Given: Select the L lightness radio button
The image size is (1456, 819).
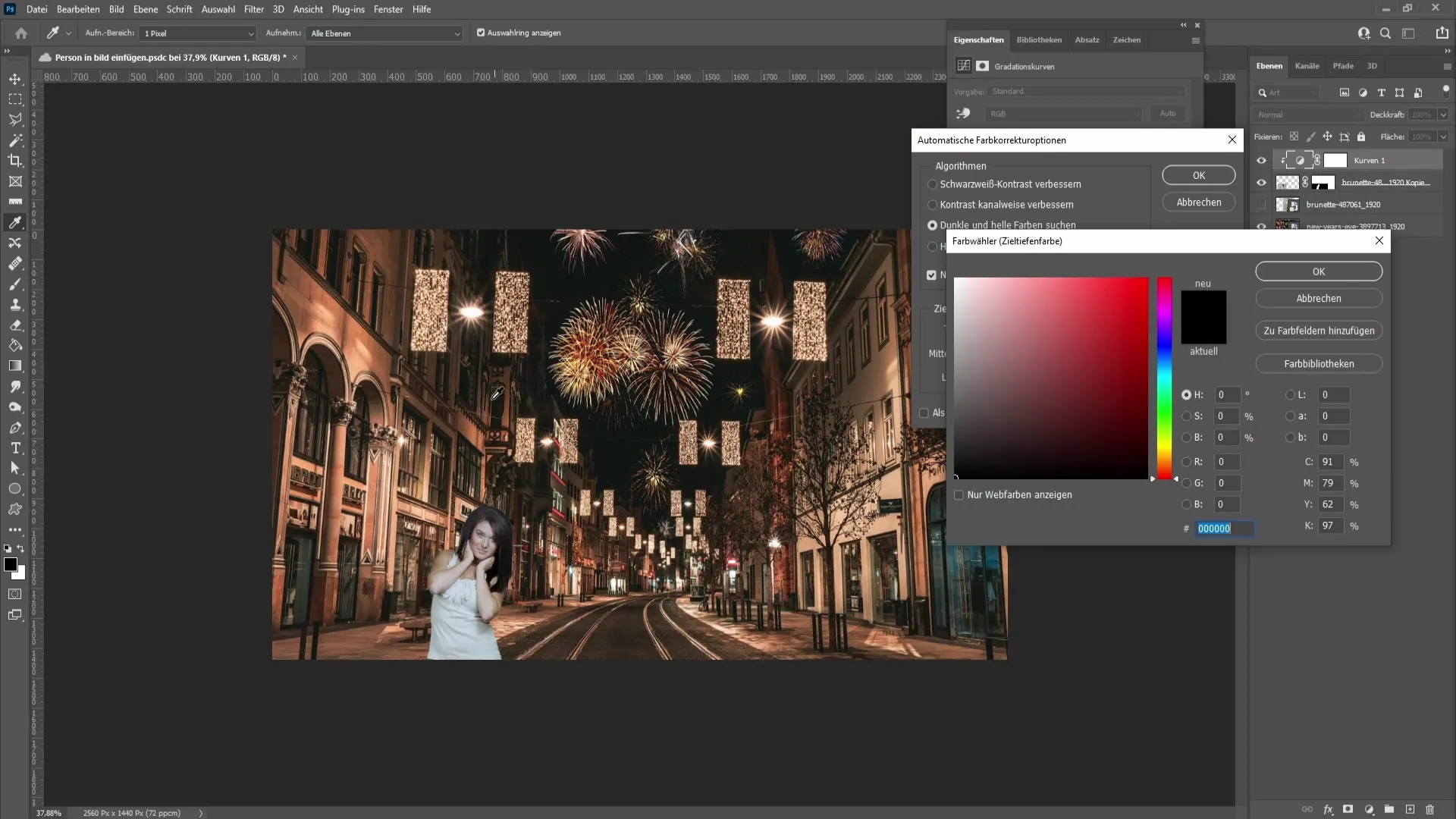Looking at the screenshot, I should tap(1290, 395).
